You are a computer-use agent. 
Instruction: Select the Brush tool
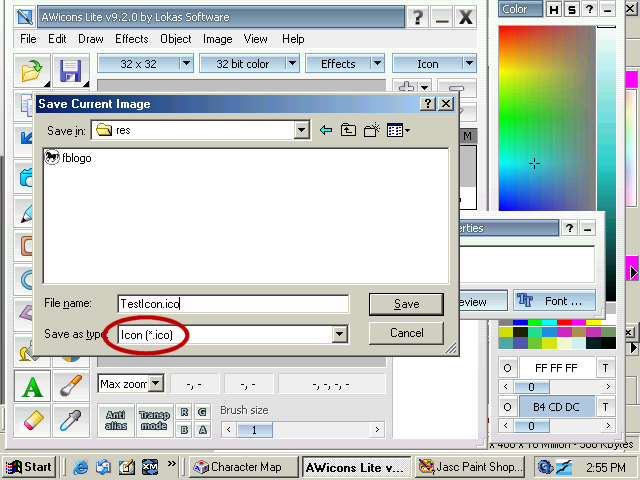pos(69,387)
